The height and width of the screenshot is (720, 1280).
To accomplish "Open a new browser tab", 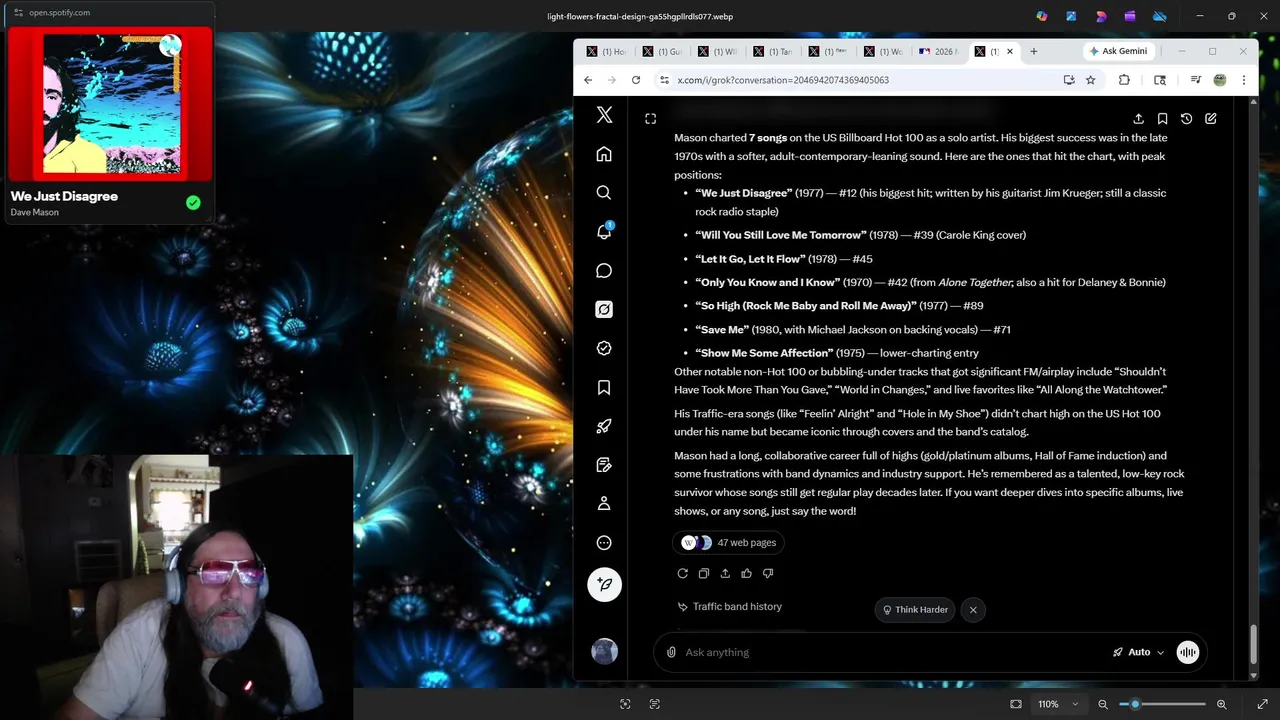I will (x=1033, y=51).
